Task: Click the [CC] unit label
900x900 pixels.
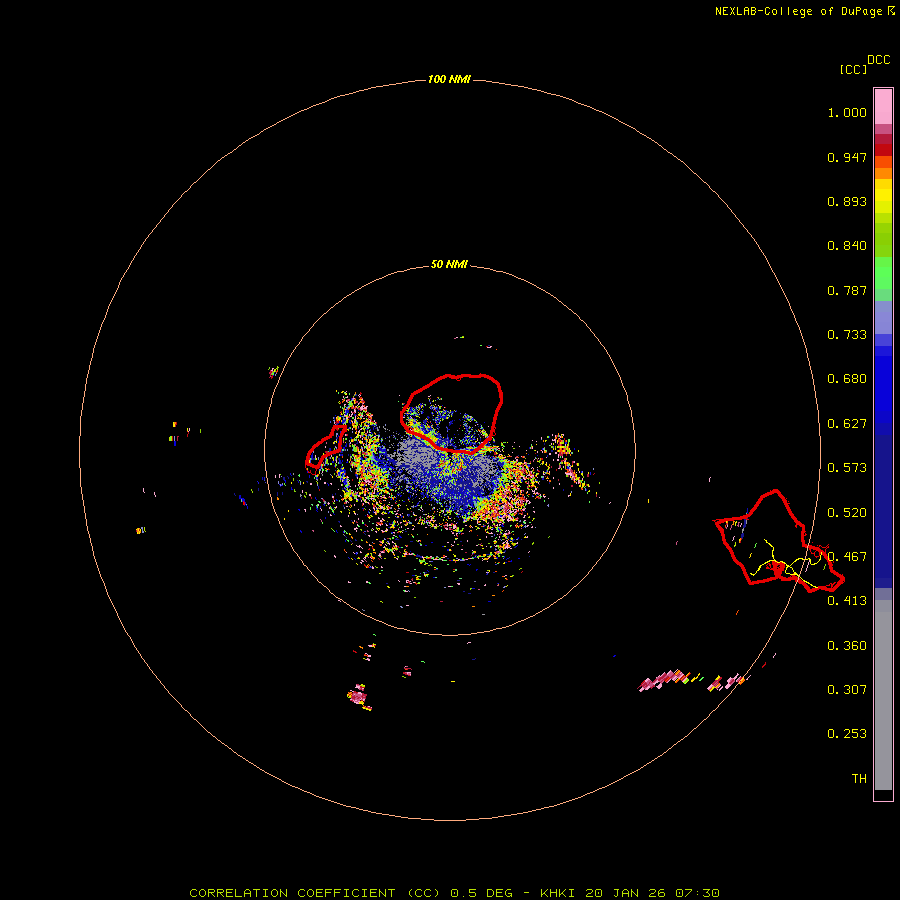Action: pos(853,69)
